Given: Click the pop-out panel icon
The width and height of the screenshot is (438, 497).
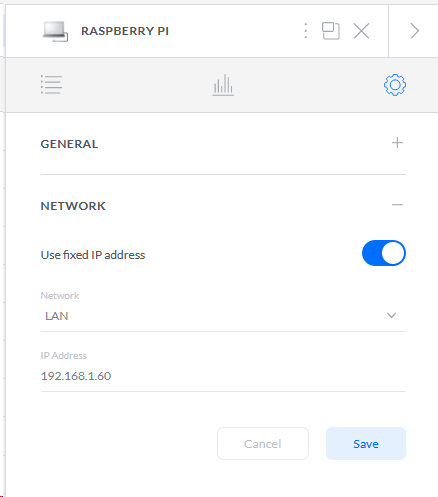Looking at the screenshot, I should 331,31.
